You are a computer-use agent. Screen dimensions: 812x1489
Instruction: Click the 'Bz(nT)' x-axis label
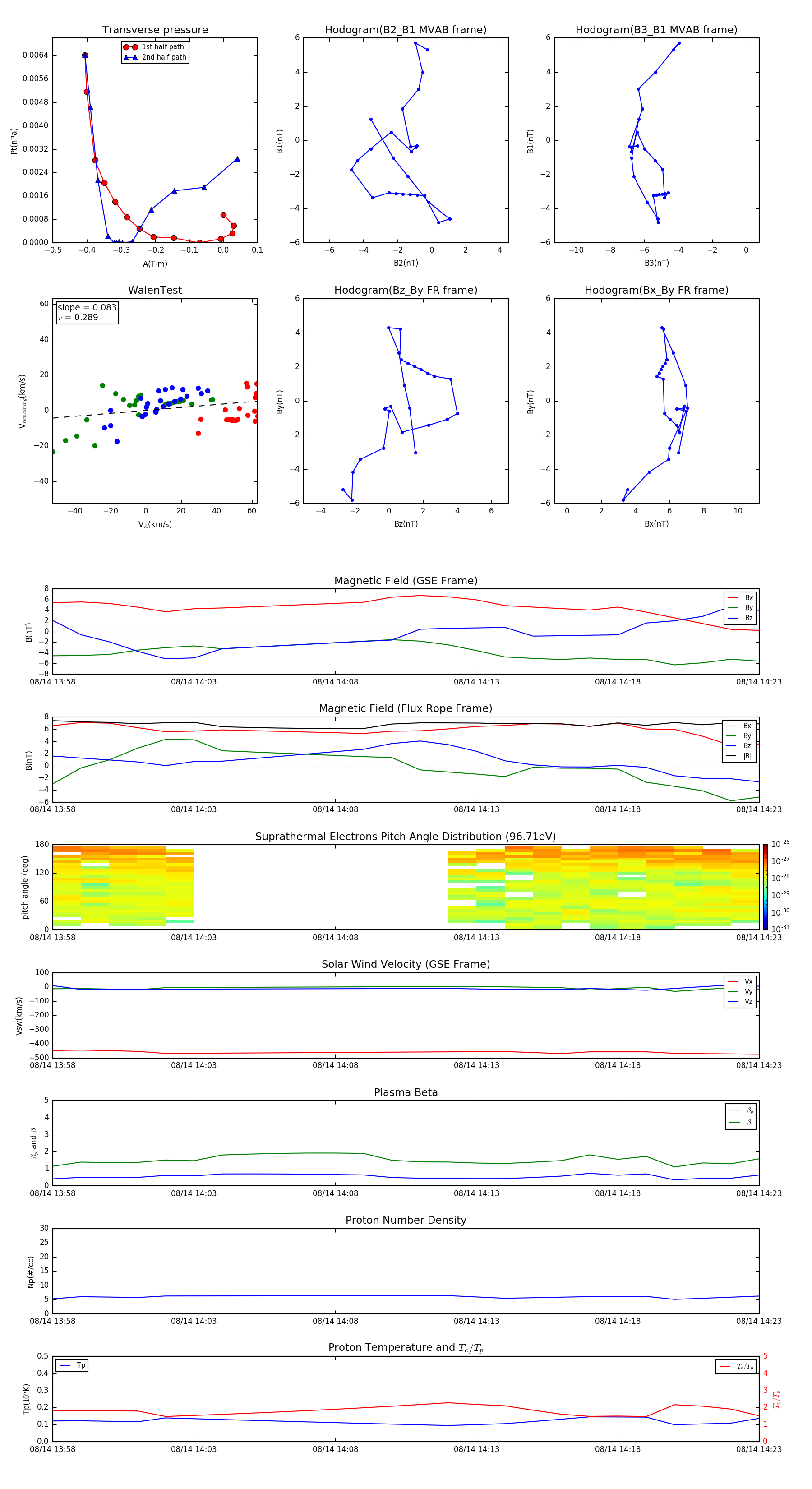[406, 524]
